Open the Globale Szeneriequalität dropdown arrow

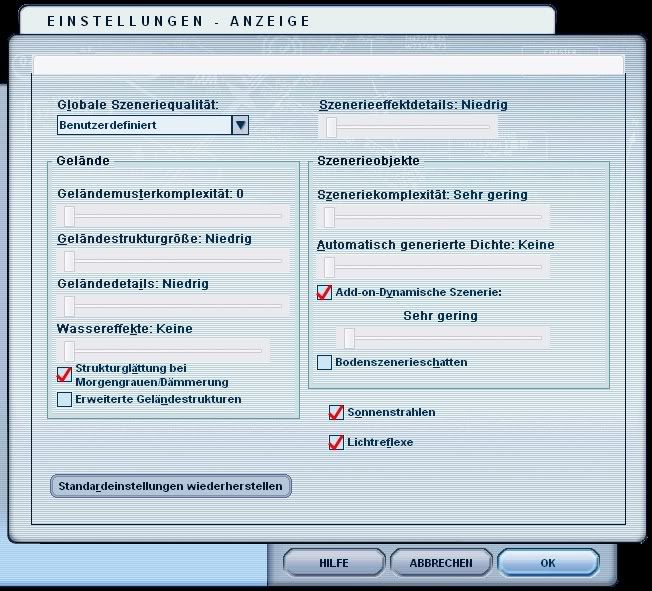[x=240, y=125]
